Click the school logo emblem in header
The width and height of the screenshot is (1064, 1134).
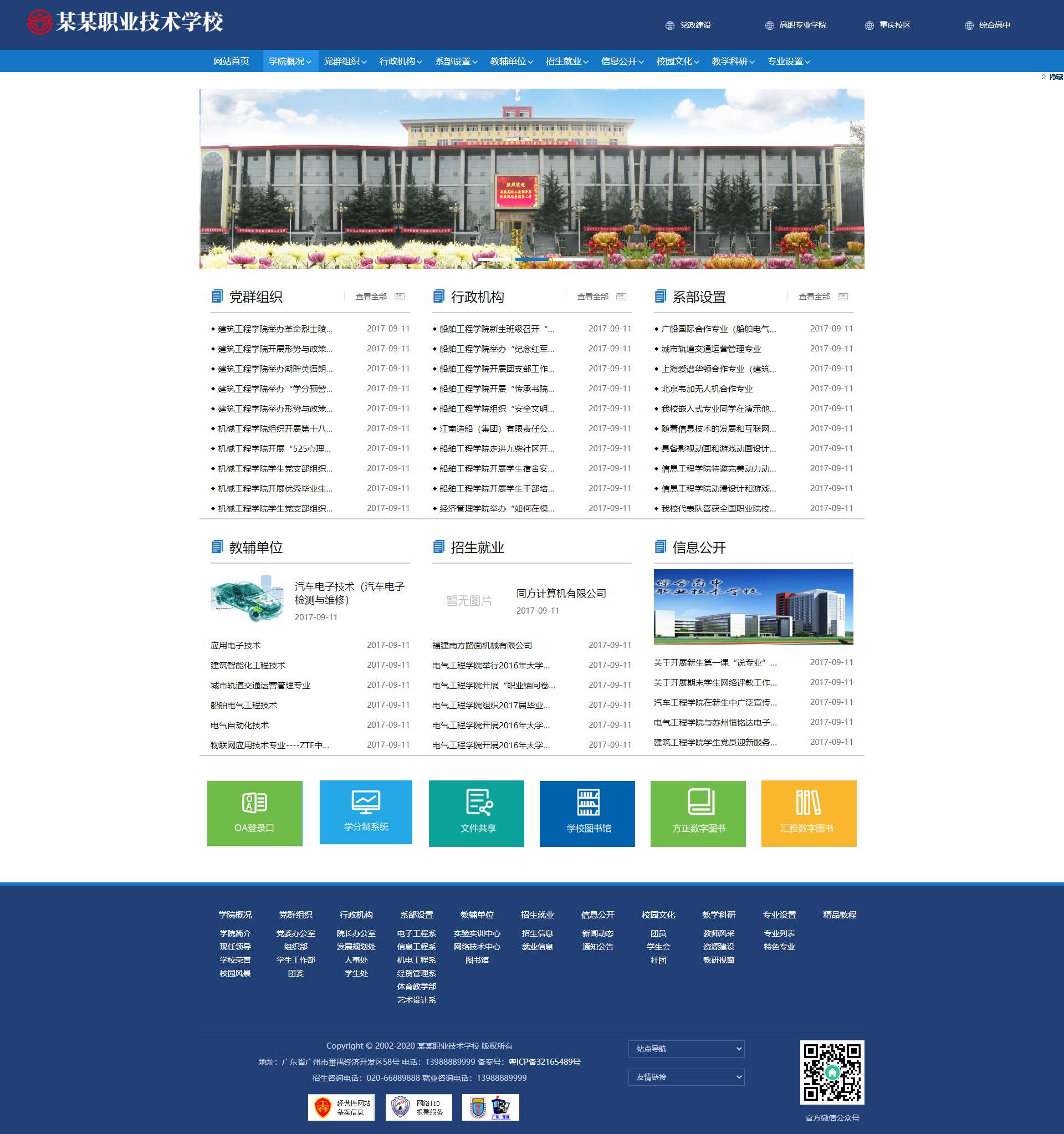coord(39,22)
